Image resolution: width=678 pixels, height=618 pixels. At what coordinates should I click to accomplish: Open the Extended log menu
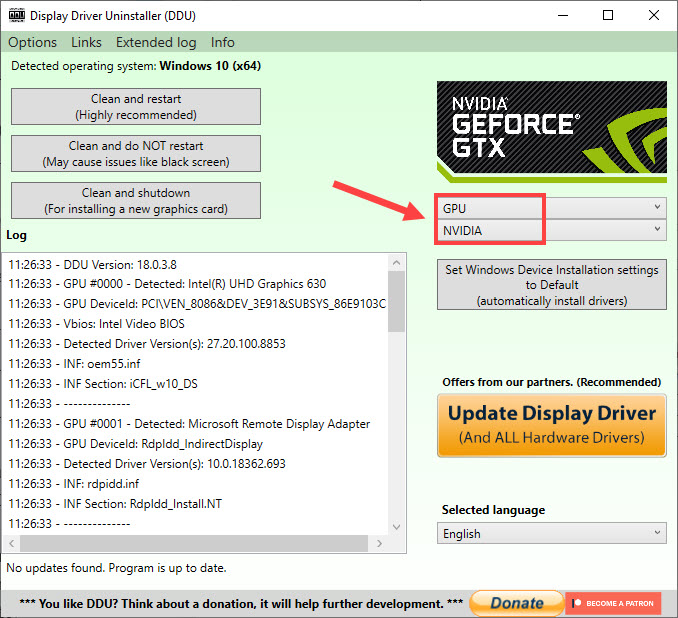[x=156, y=42]
